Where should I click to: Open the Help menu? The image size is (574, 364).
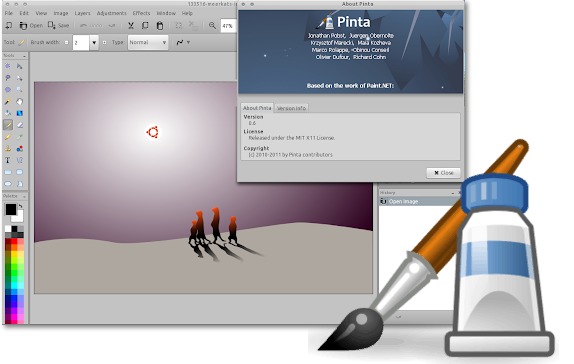(187, 13)
